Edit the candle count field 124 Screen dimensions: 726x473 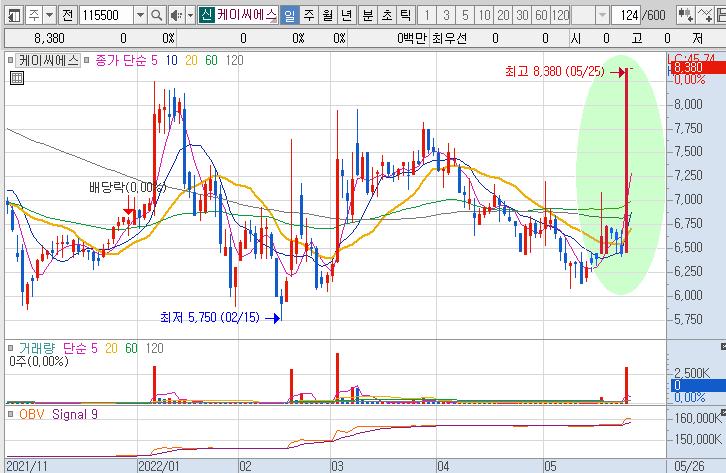tap(626, 16)
